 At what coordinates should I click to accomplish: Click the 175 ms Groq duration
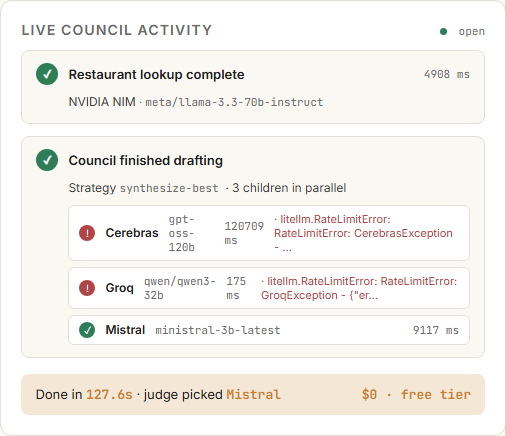pos(236,288)
